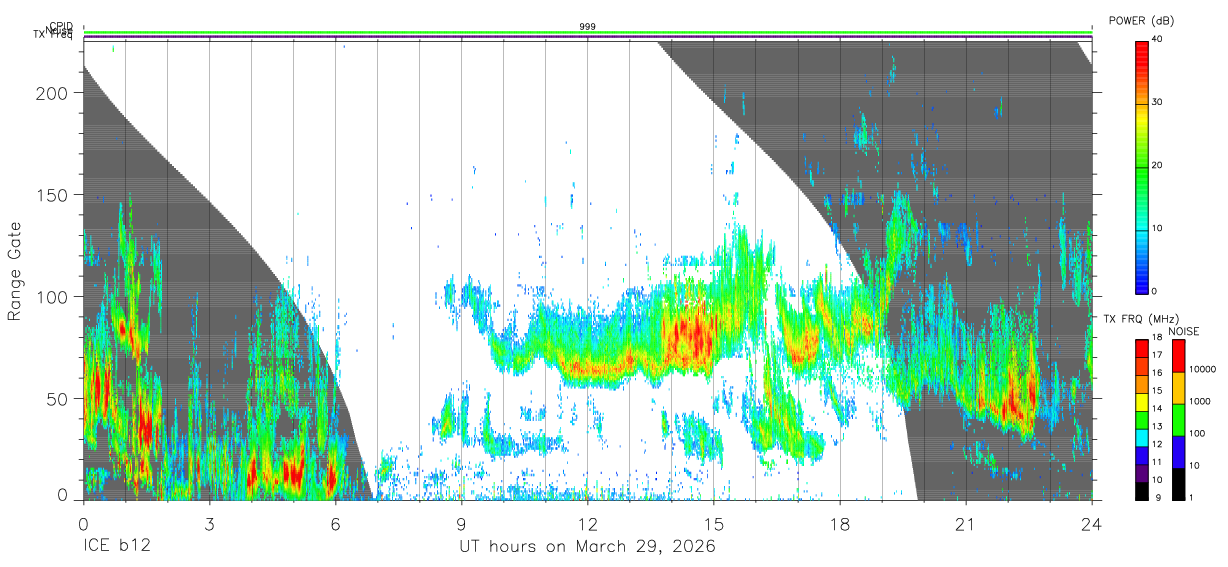Click the blue segment of NOISE colorbar

coord(1178,452)
